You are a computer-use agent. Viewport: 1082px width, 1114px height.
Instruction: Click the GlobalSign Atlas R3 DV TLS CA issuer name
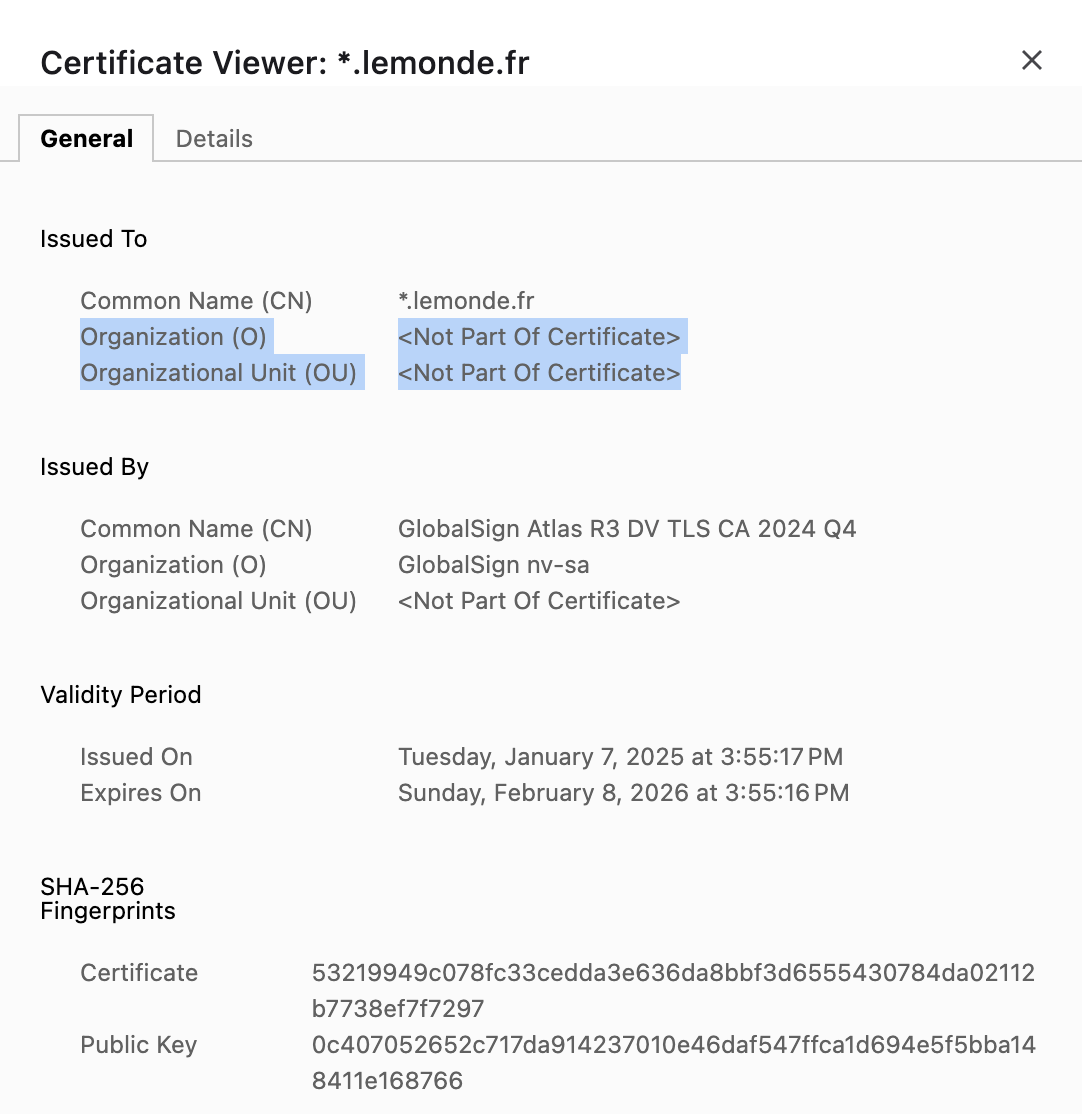point(627,529)
